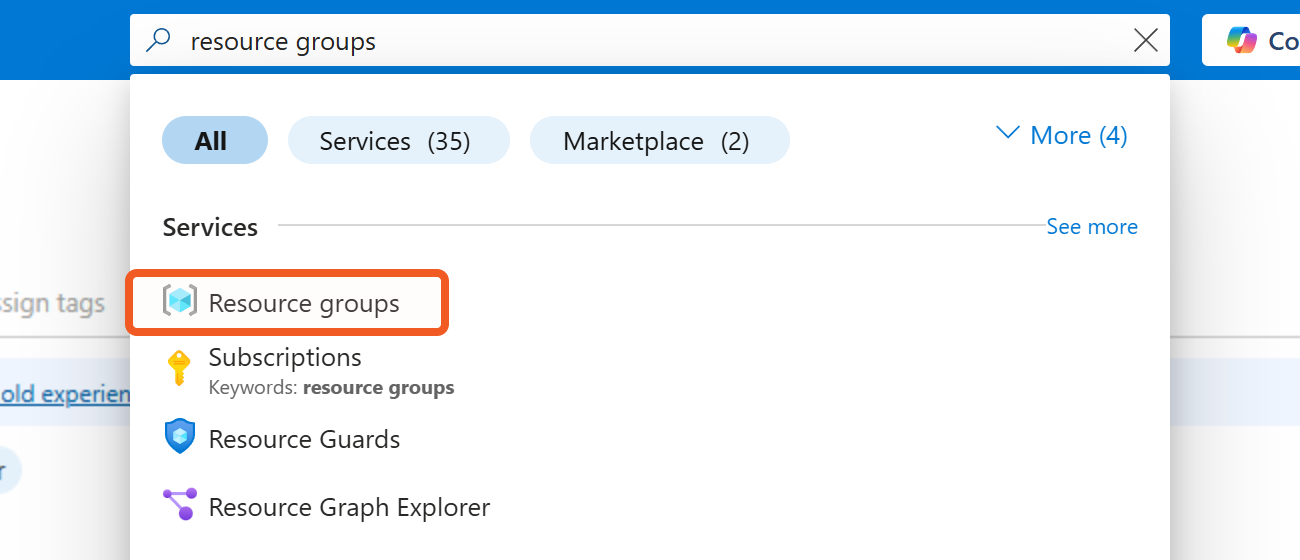Open Resource Graph Explorer
The image size is (1300, 560).
(x=349, y=508)
